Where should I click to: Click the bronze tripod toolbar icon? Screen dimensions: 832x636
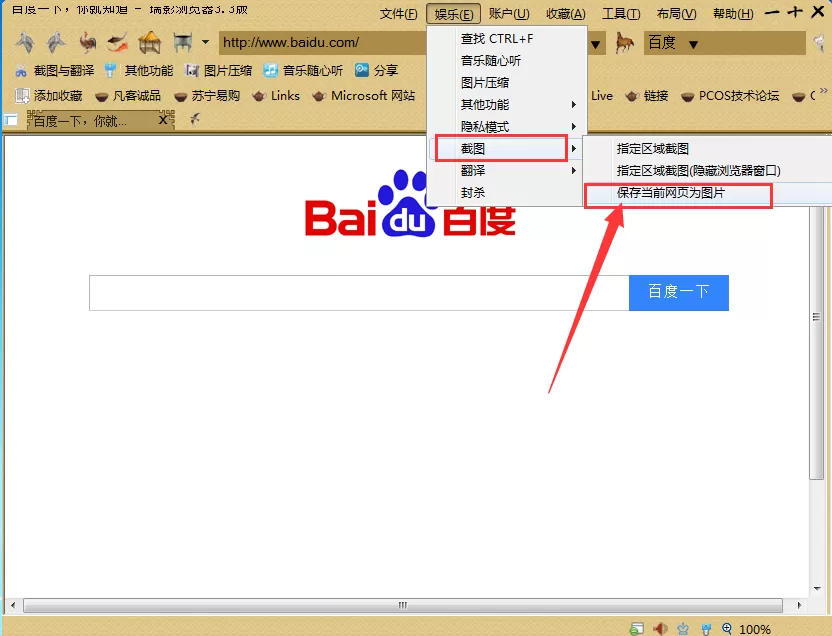[183, 42]
